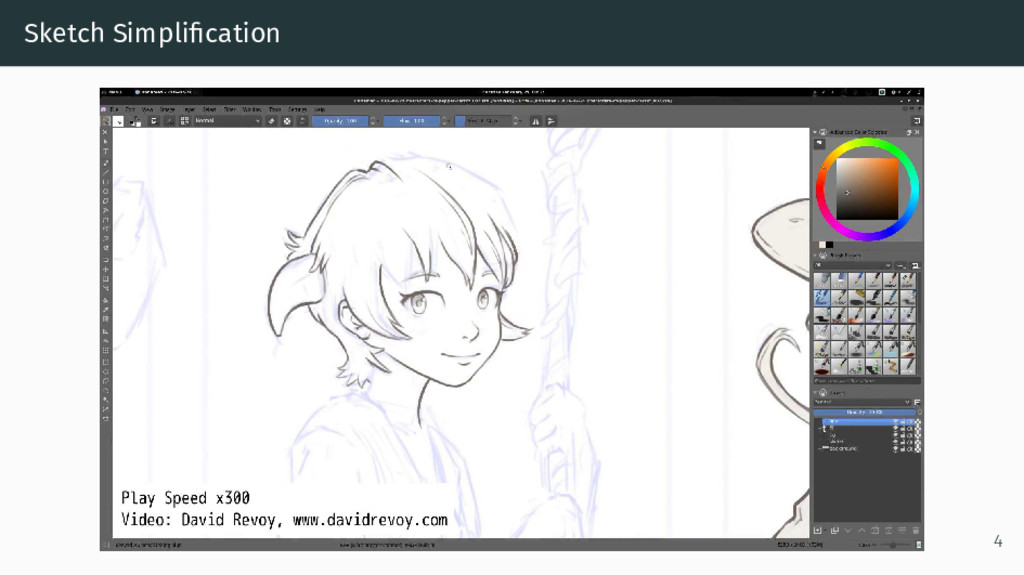1024x575 pixels.
Task: Move the layer down
Action: 848,531
